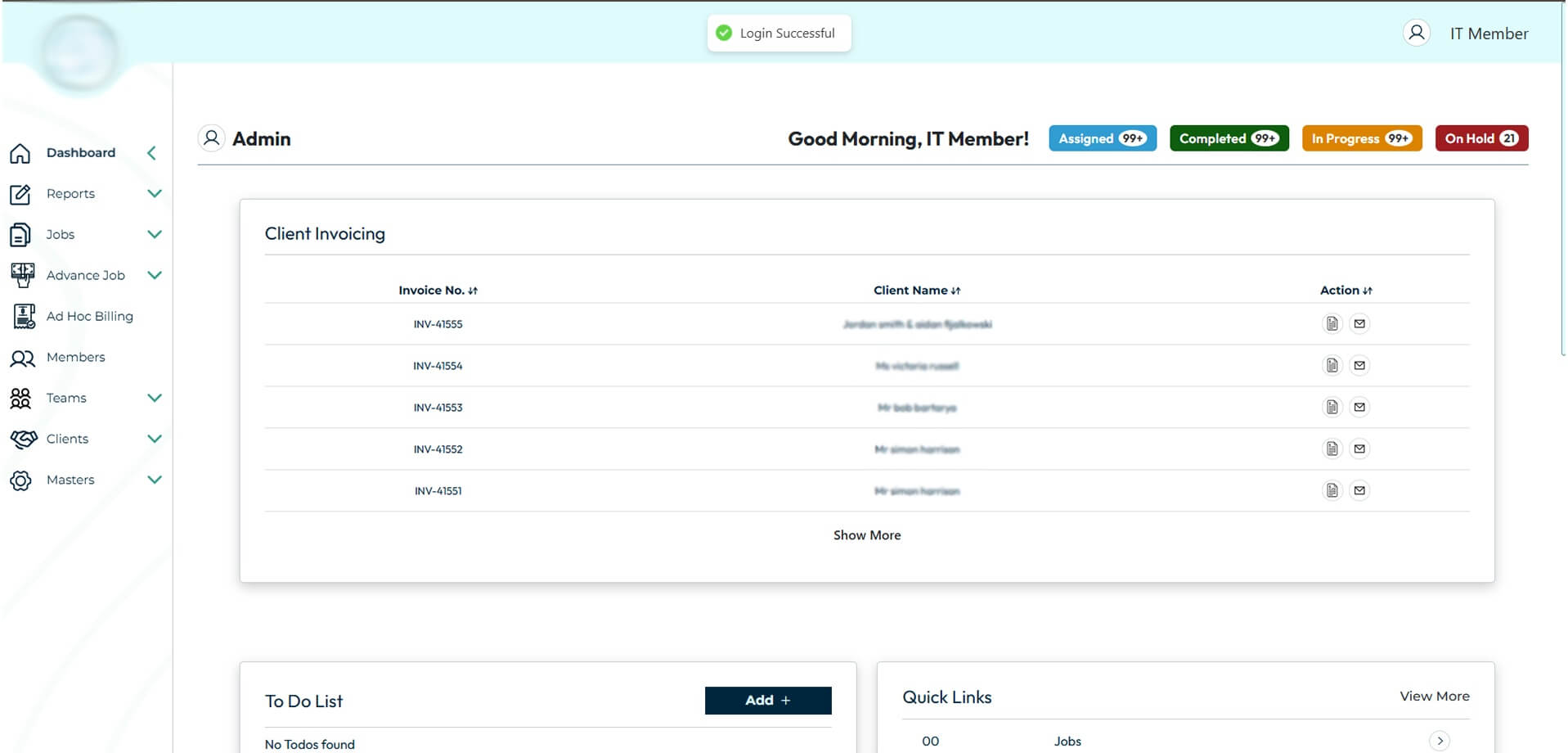Viewport: 1568px width, 753px height.
Task: Open the Clients menu item
Action: [67, 440]
